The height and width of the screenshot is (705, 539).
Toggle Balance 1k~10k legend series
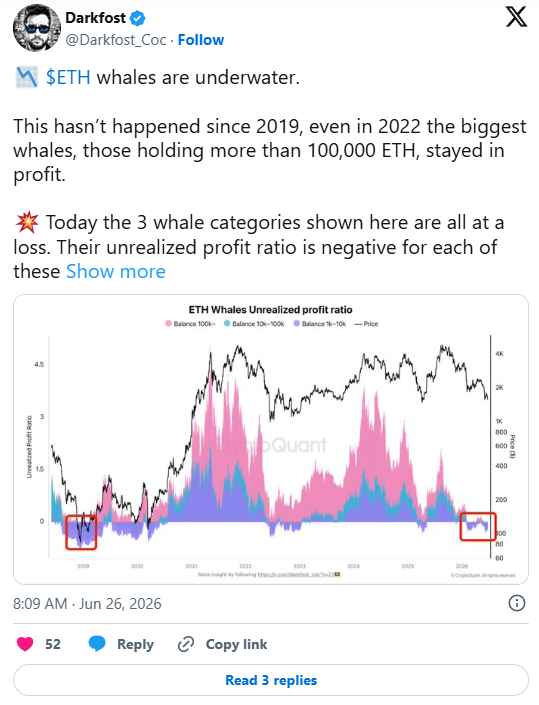click(320, 324)
